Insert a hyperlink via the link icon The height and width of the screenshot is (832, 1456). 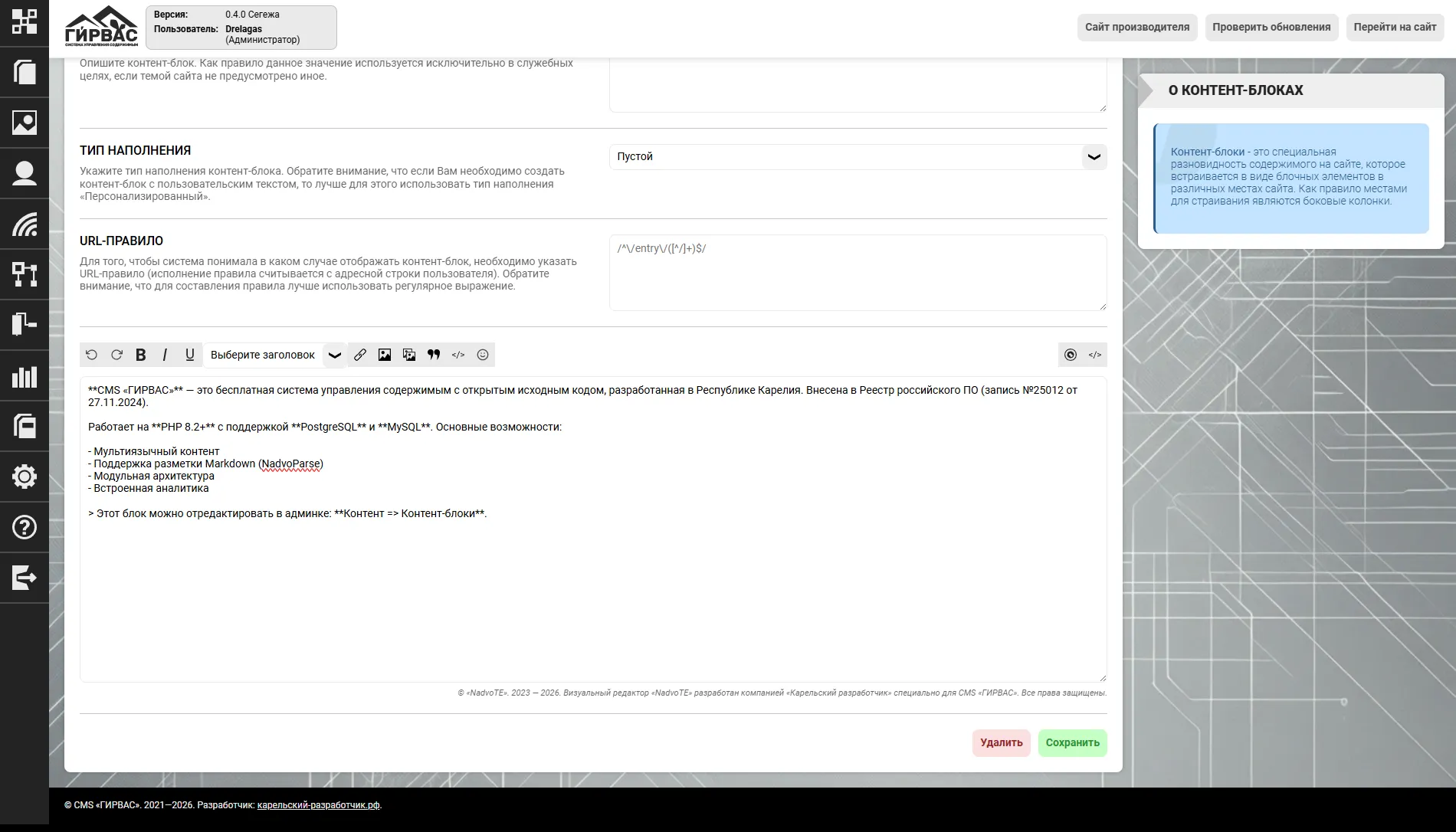tap(360, 355)
